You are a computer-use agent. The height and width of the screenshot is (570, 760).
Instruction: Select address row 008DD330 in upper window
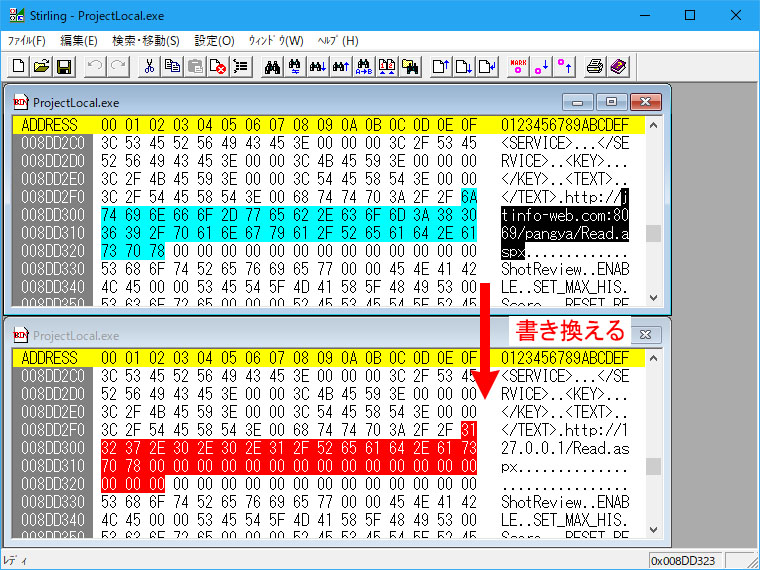56,268
